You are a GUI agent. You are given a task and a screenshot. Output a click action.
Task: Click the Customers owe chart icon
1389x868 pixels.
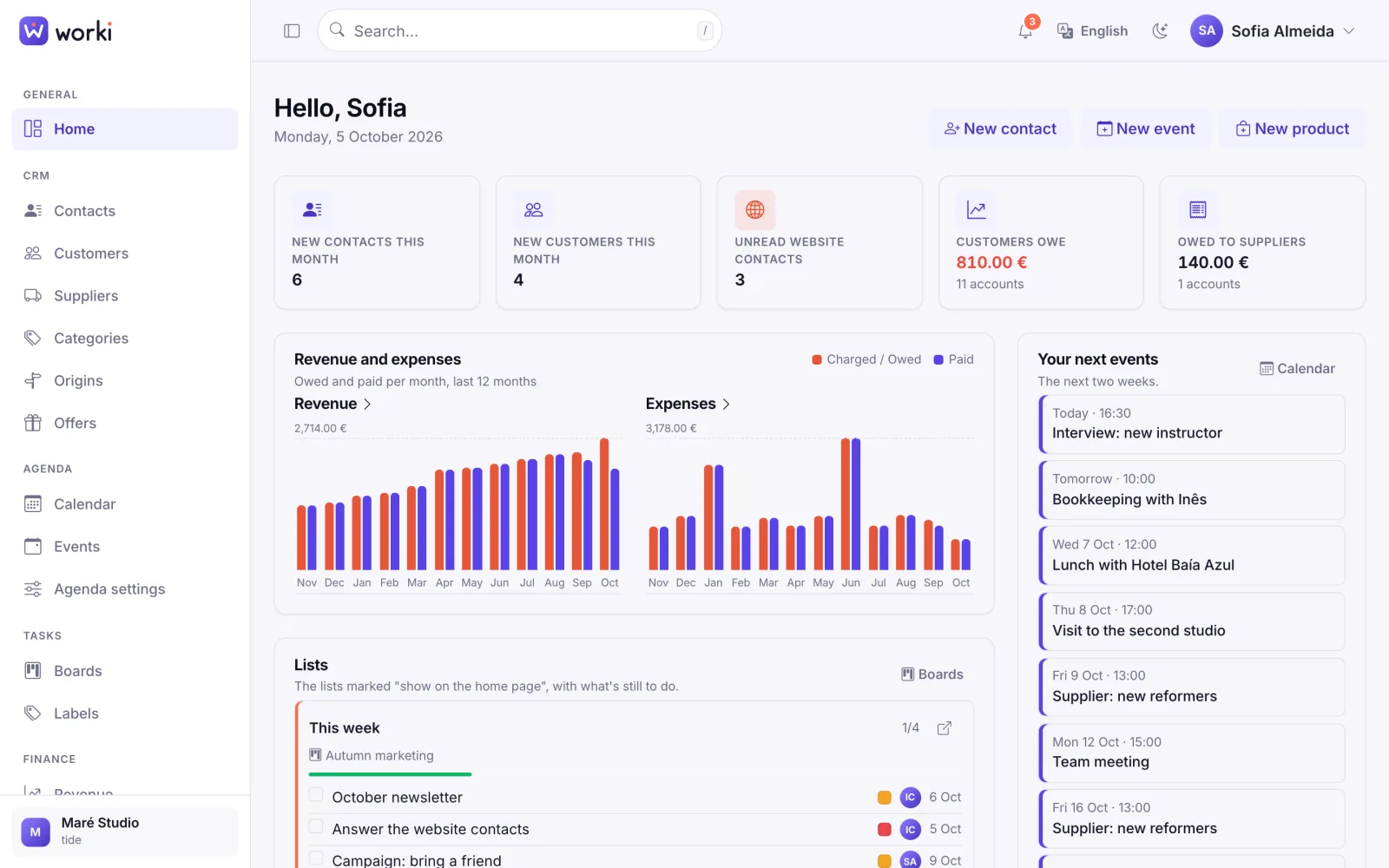point(977,209)
